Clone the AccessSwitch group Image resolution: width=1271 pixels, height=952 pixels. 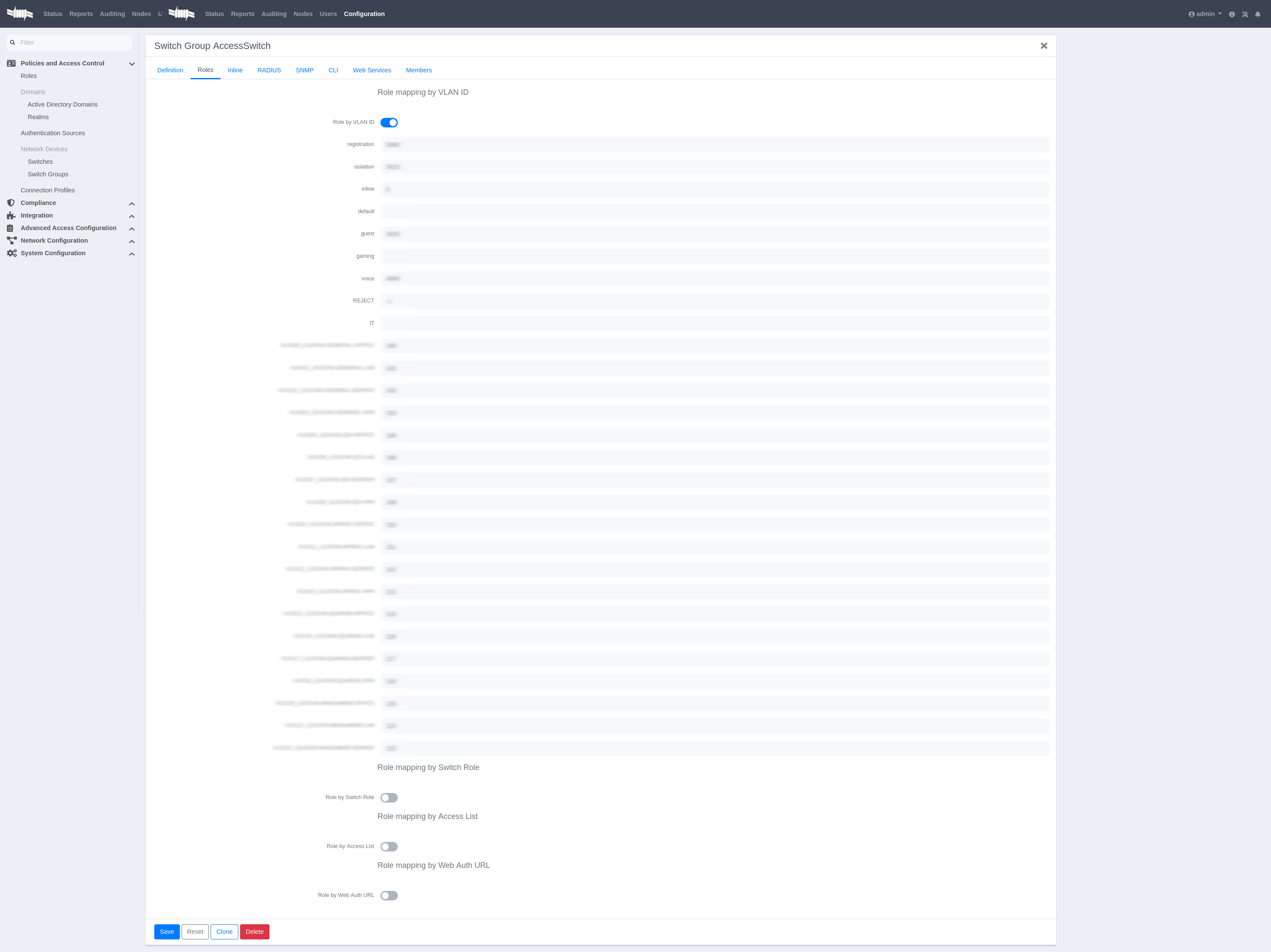(224, 931)
